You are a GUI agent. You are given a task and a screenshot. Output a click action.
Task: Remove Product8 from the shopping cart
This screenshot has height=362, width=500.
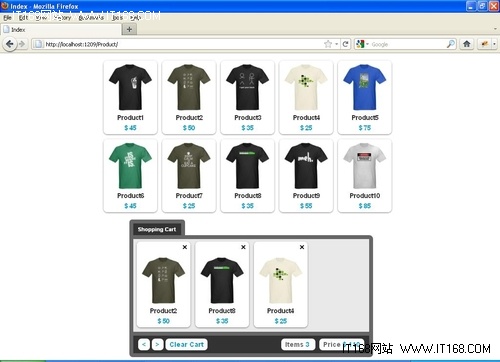tap(243, 247)
